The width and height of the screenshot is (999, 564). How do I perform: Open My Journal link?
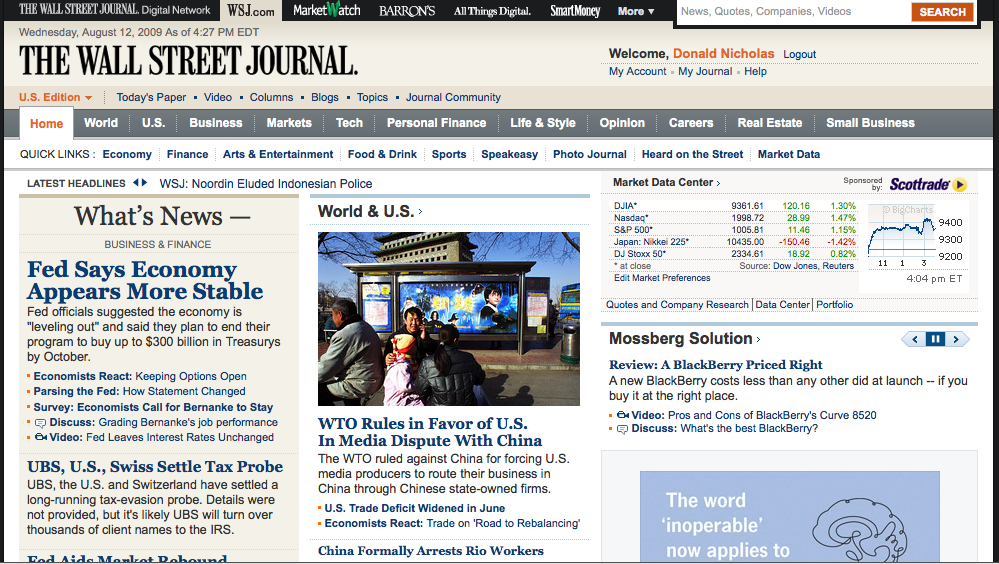pos(705,71)
